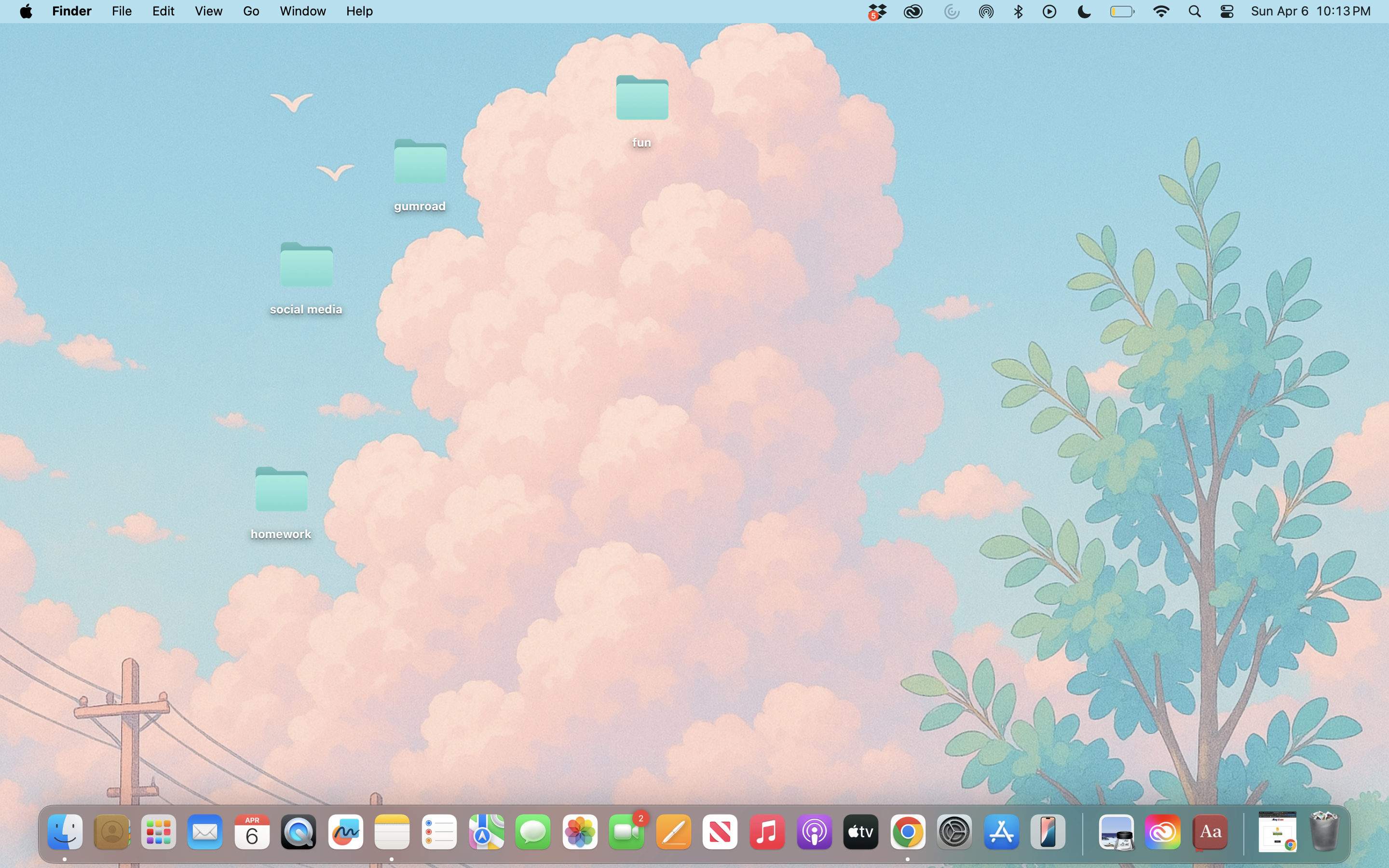Open the News app in the Dock
Screen dimensions: 1389x868
(x=721, y=832)
